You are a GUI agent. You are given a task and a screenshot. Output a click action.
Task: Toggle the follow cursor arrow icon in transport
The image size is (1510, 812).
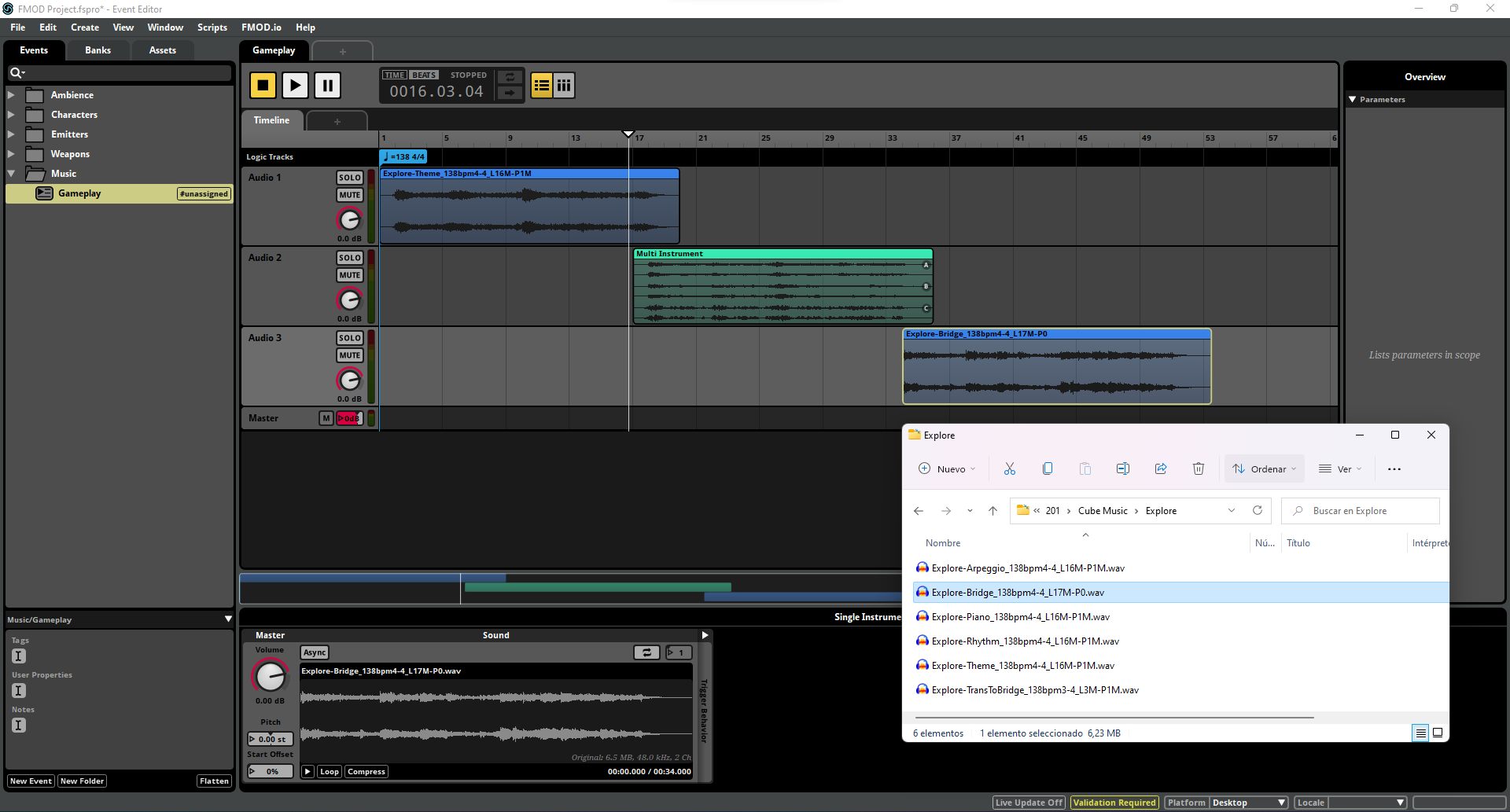[x=510, y=93]
